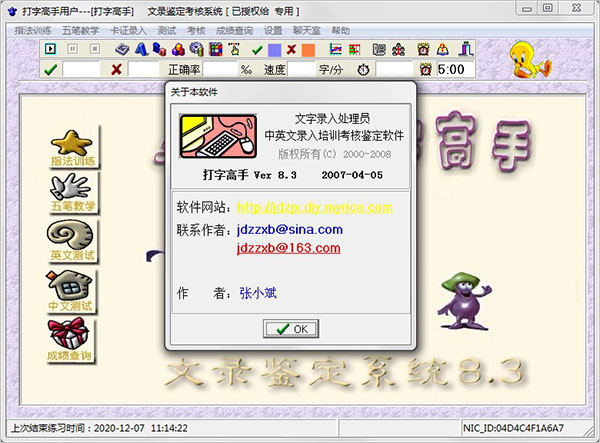Image resolution: width=600 pixels, height=443 pixels.
Task: Click the alarm clock toolbar icon
Action: (423, 49)
